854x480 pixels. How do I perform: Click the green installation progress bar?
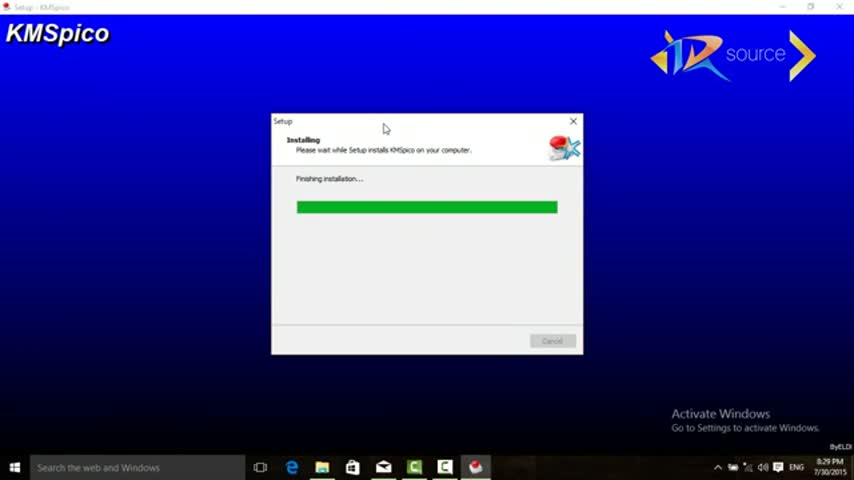click(x=427, y=207)
